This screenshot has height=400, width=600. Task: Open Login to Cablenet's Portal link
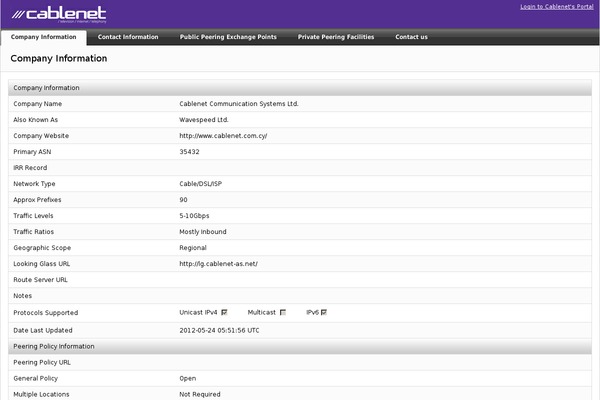tap(557, 7)
